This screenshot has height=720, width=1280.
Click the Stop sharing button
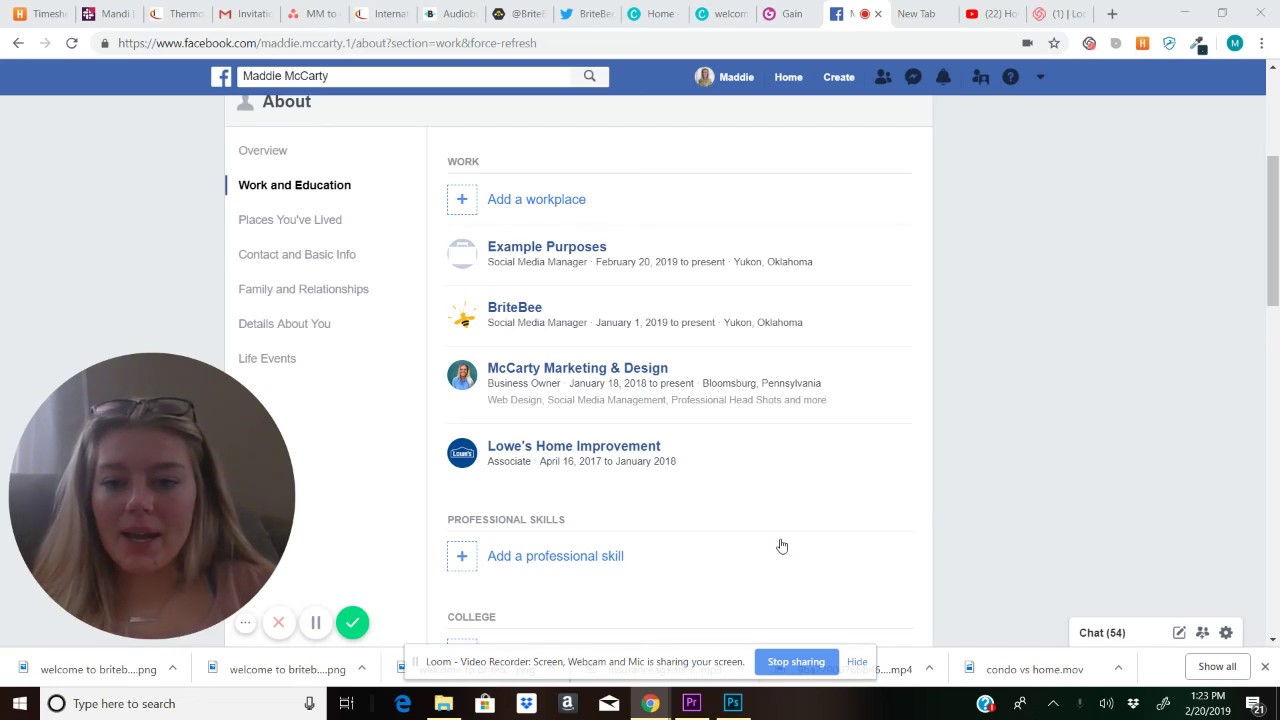[x=796, y=662]
